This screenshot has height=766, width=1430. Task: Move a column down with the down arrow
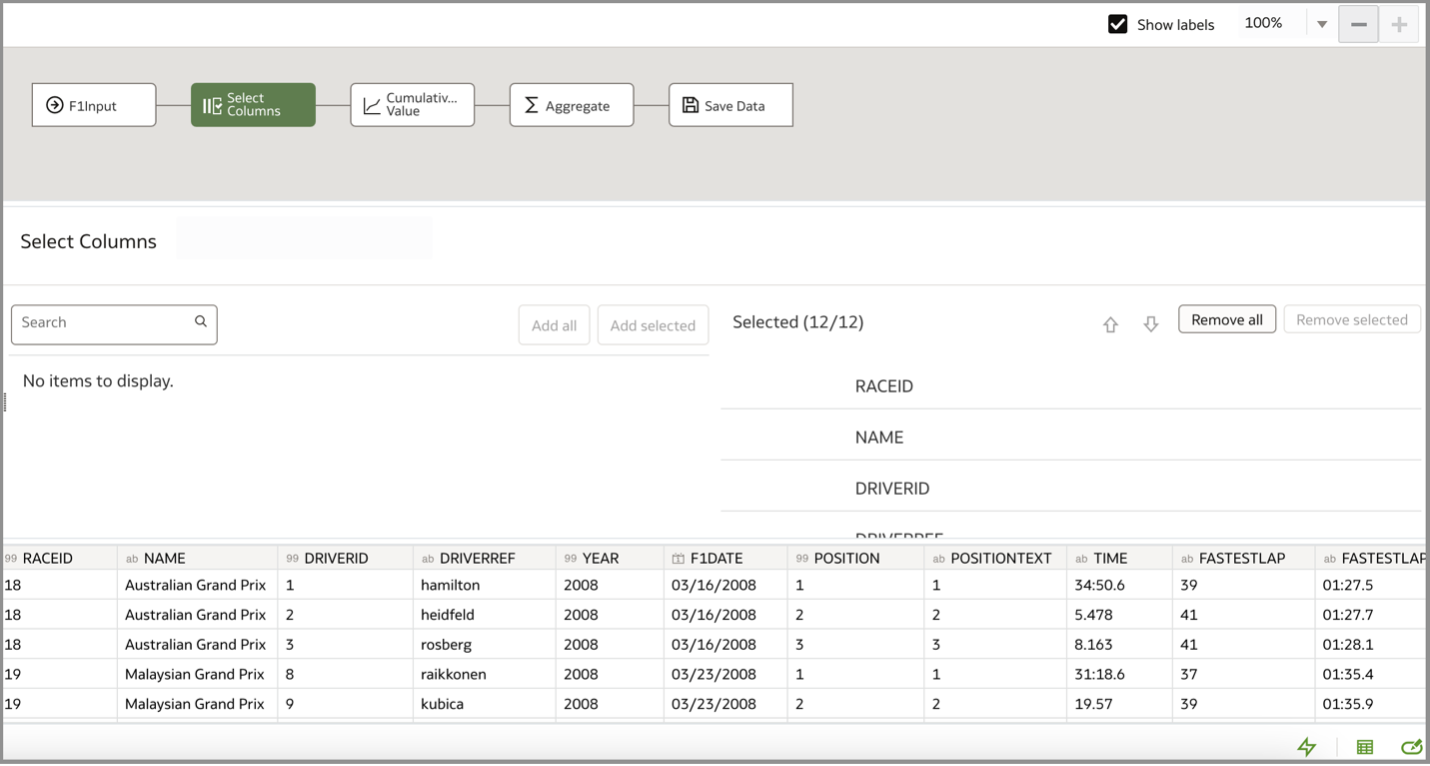pos(1150,324)
